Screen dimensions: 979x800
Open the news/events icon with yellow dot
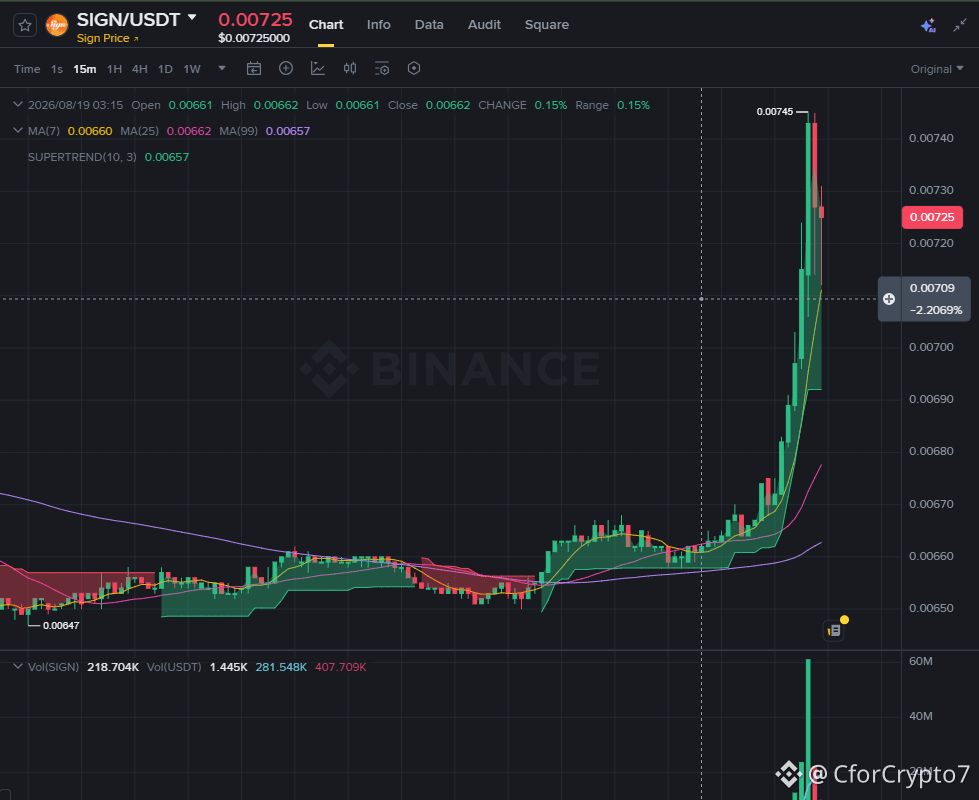[x=835, y=630]
